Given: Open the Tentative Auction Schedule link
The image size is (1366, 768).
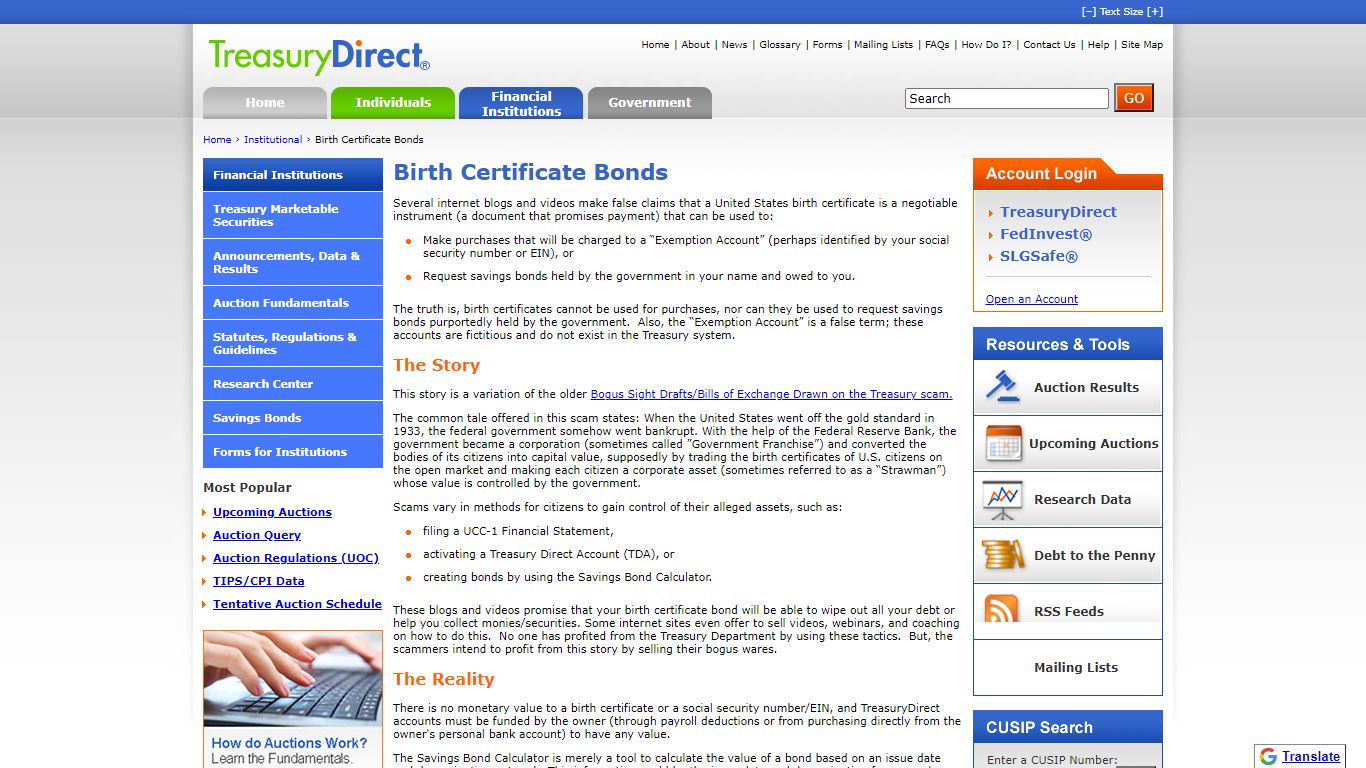Looking at the screenshot, I should click(x=297, y=604).
